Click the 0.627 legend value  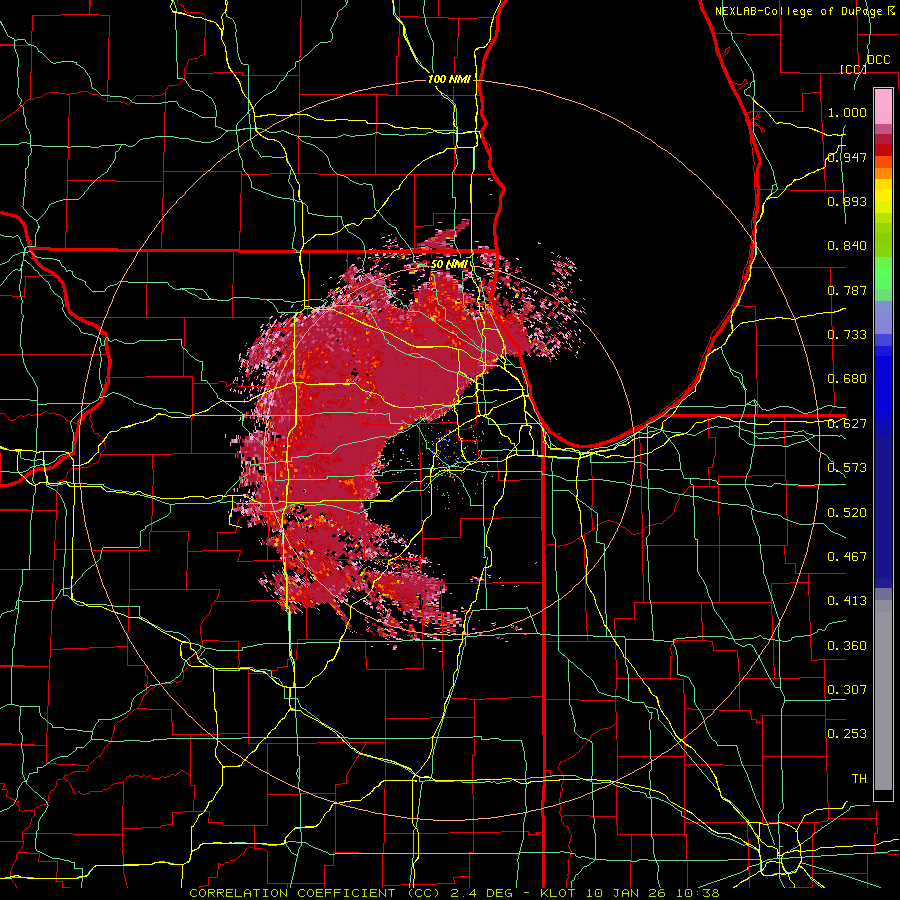pyautogui.click(x=847, y=424)
